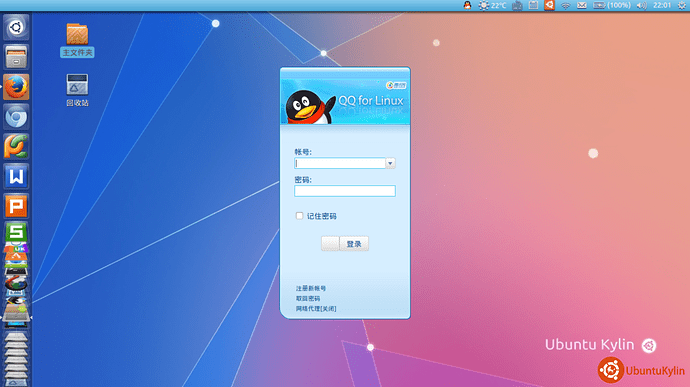Open the 取回密码 recover password link
This screenshot has height=387, width=690.
pyautogui.click(x=308, y=299)
